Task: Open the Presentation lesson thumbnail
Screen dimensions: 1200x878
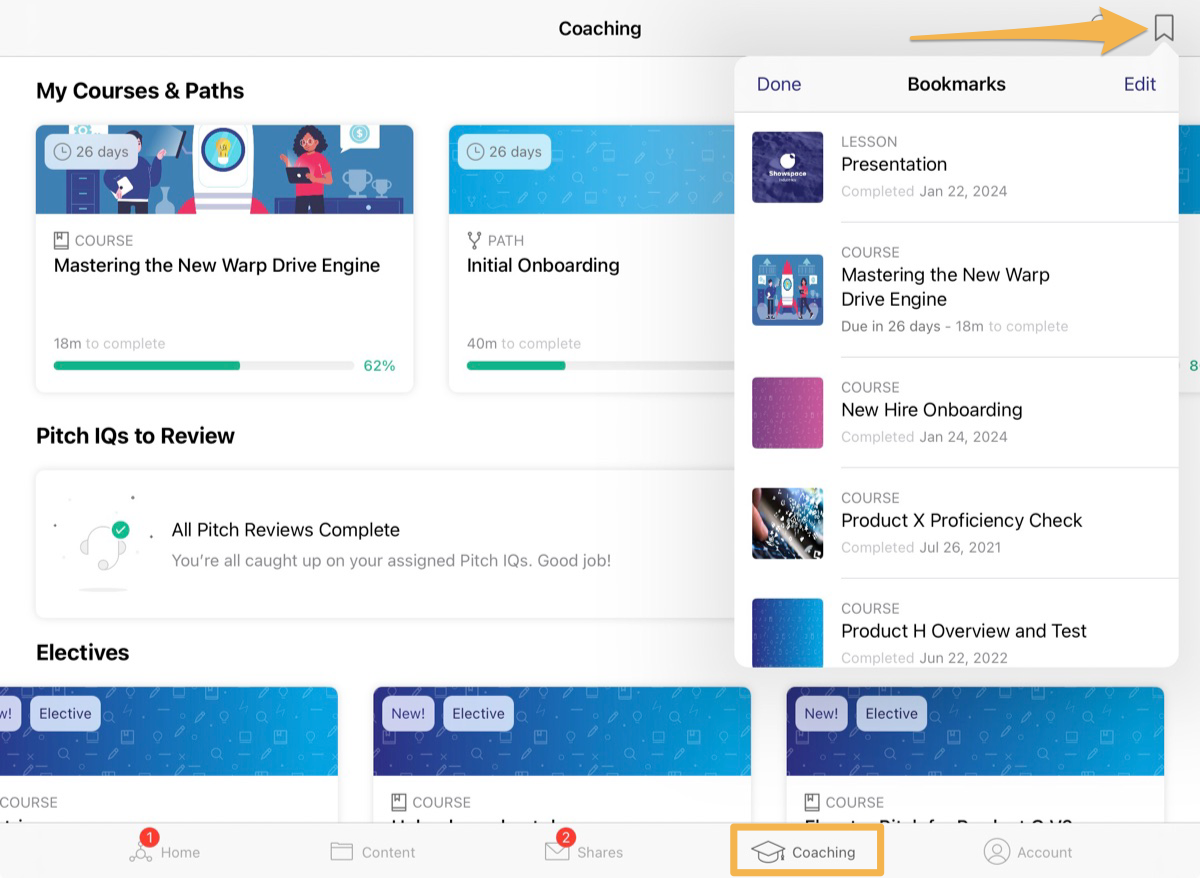Action: pos(787,166)
